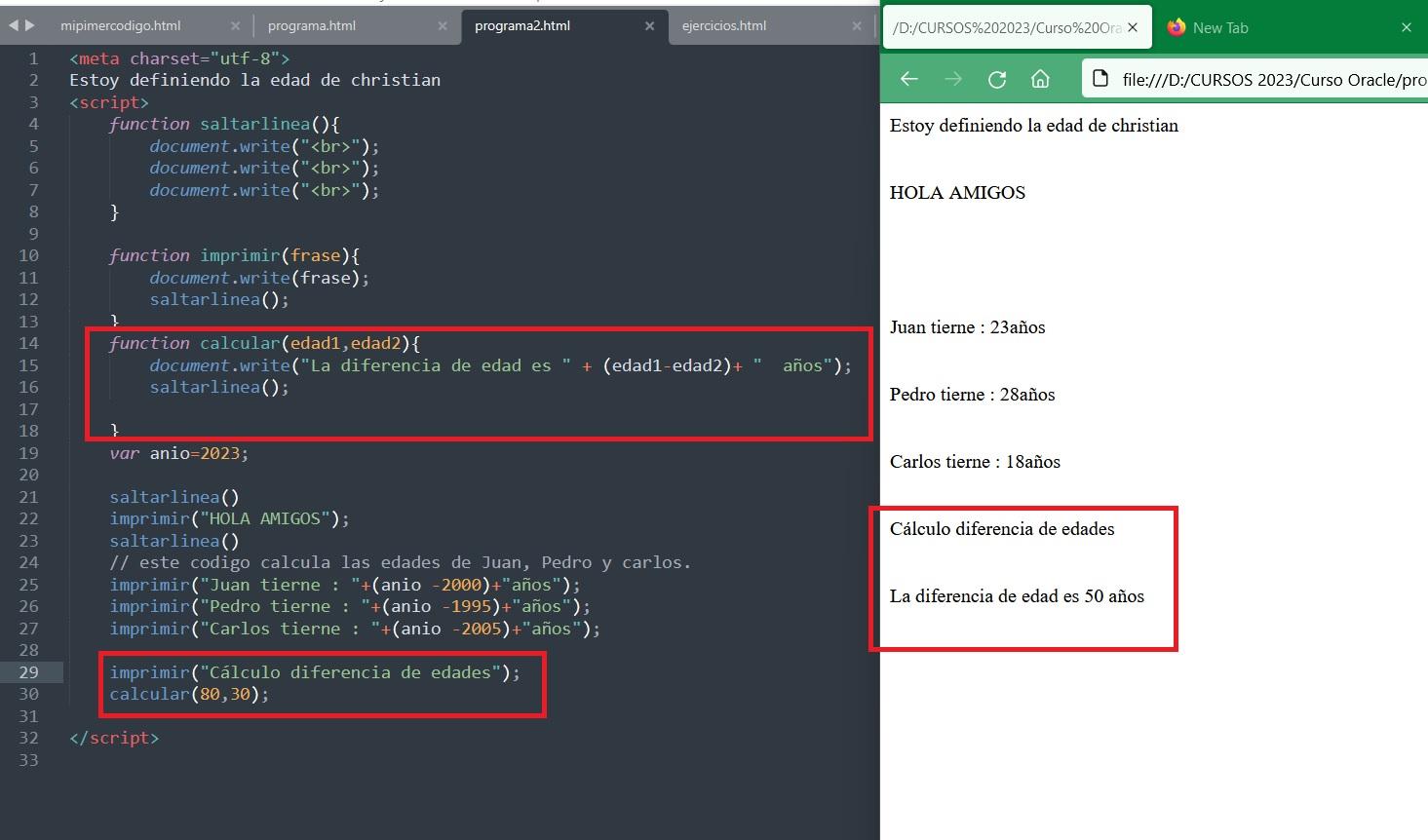This screenshot has width=1428, height=840.
Task: Close the programa2.html tab
Action: point(650,26)
